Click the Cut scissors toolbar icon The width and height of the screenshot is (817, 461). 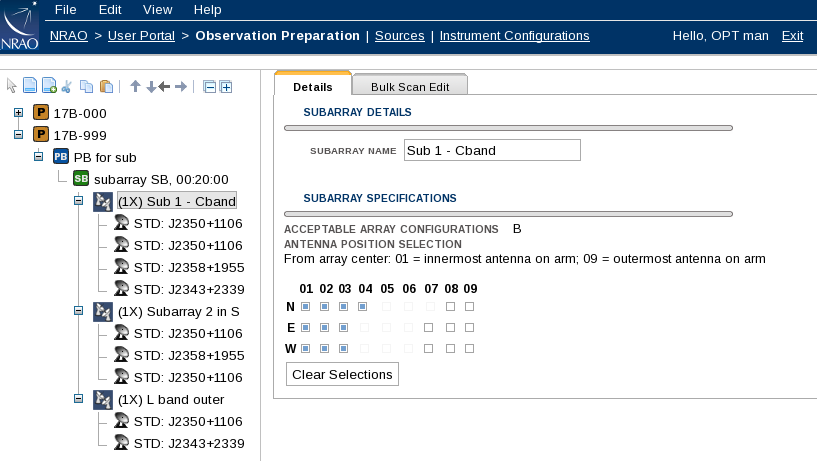67,87
